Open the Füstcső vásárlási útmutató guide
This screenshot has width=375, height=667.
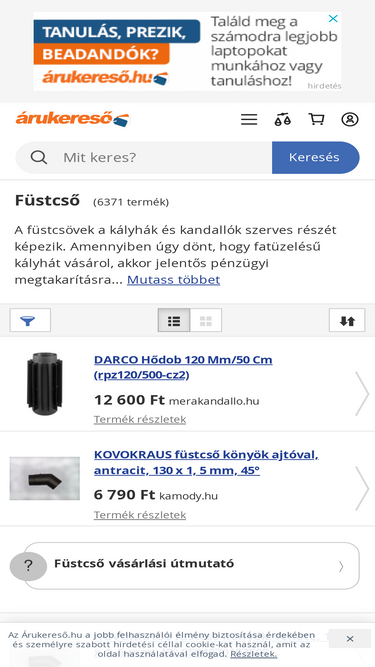[x=192, y=566]
